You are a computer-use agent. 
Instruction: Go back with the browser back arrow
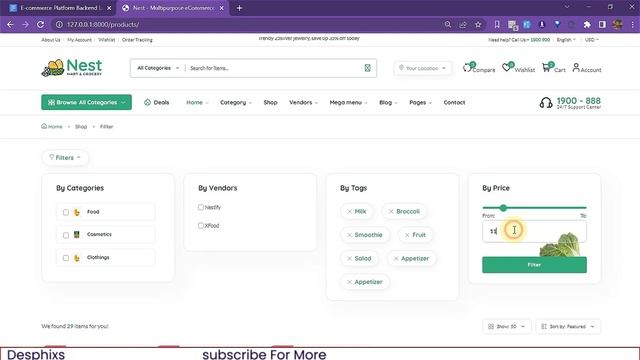coord(10,24)
